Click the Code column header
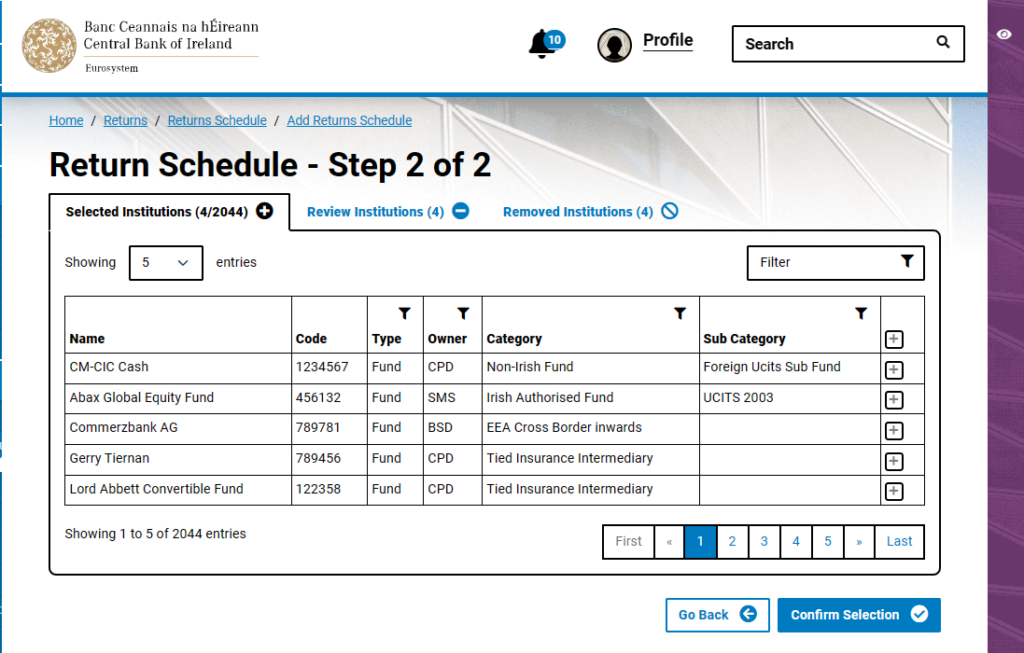1024x653 pixels. pyautogui.click(x=329, y=325)
